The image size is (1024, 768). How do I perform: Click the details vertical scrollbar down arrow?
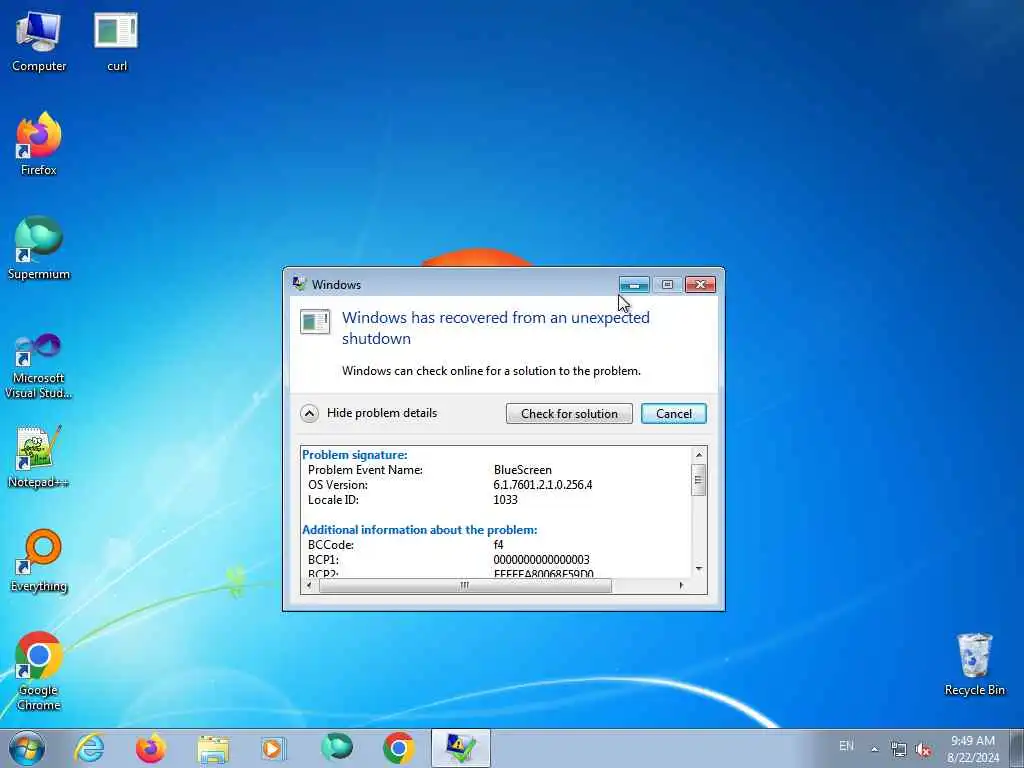tap(699, 569)
